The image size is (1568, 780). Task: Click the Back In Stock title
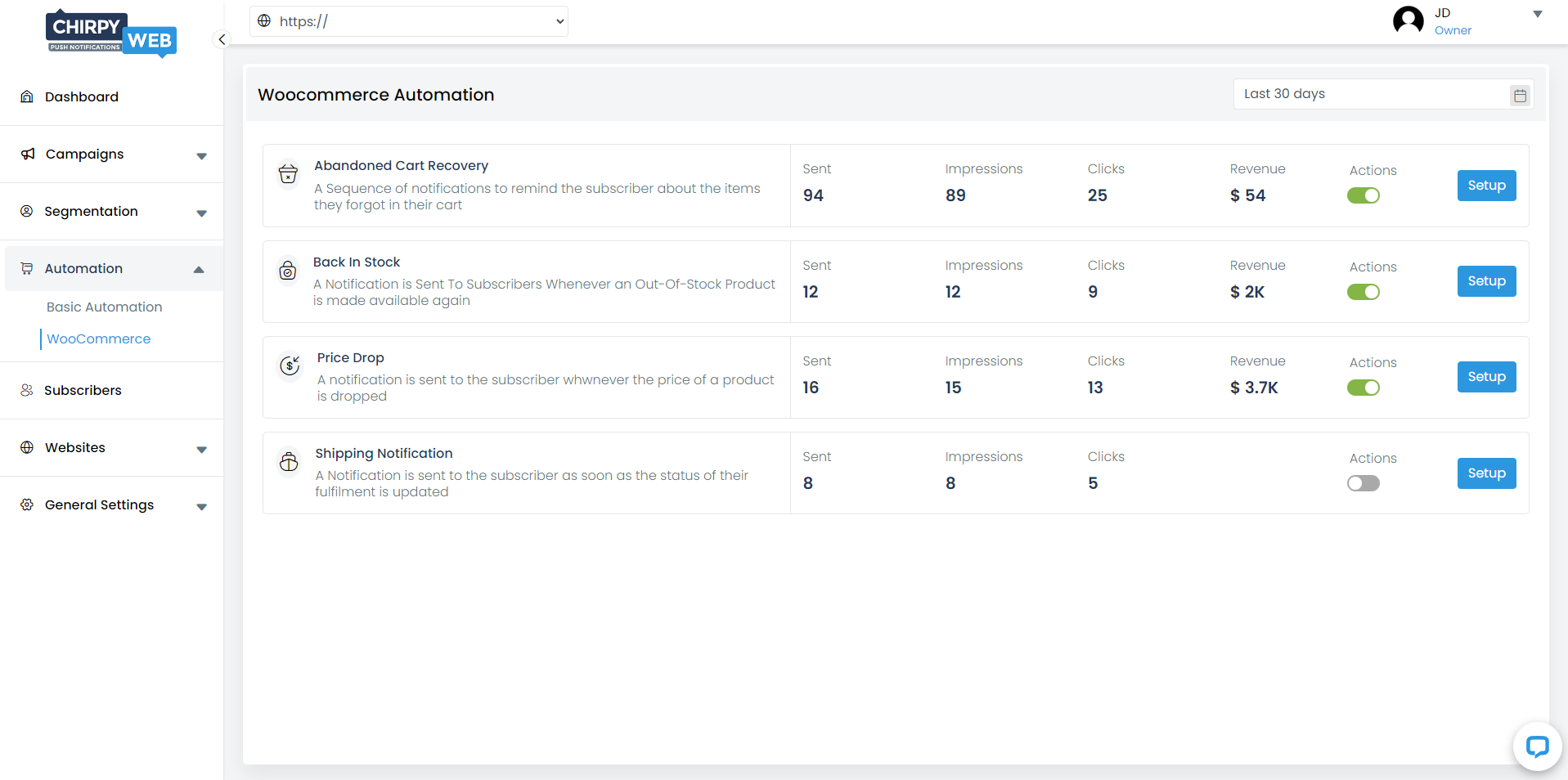coord(357,262)
